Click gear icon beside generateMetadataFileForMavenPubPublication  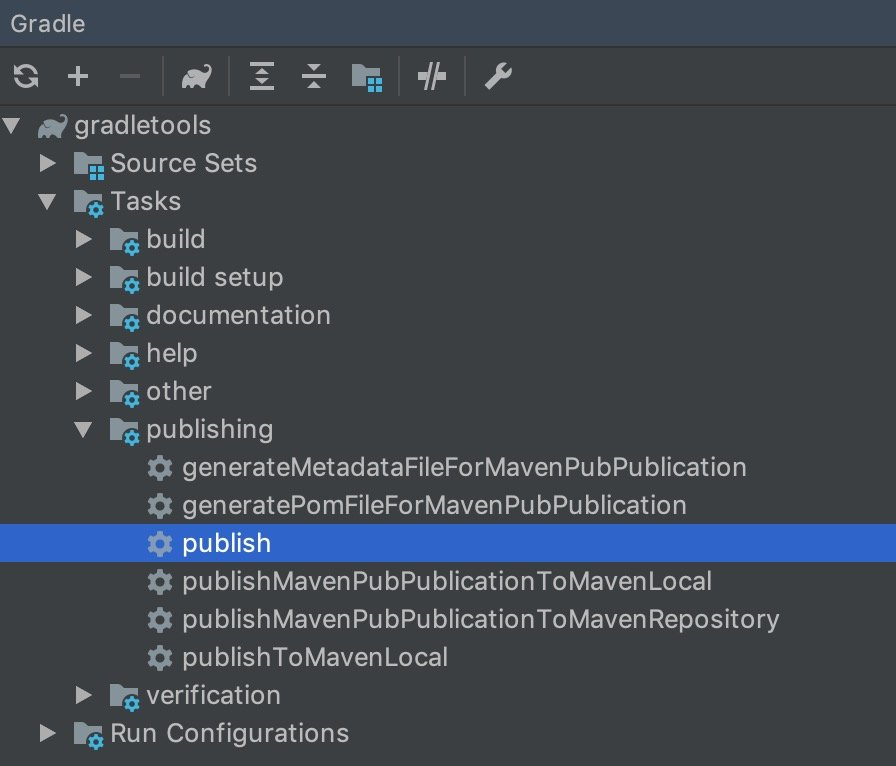point(160,468)
